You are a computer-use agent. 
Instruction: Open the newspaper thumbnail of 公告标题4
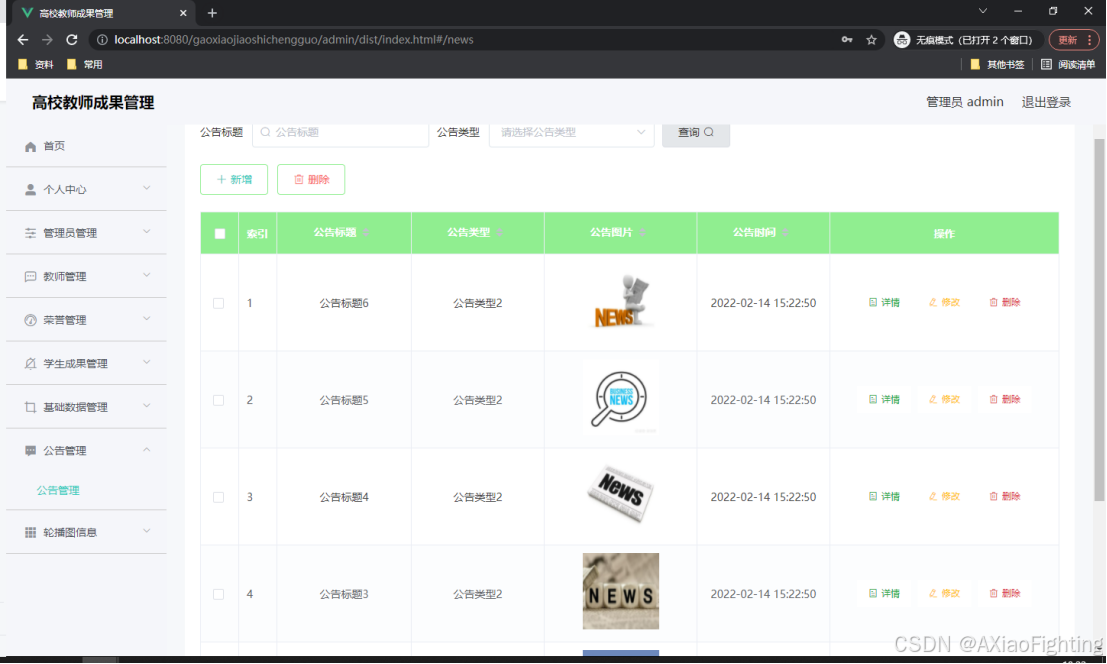tap(621, 497)
